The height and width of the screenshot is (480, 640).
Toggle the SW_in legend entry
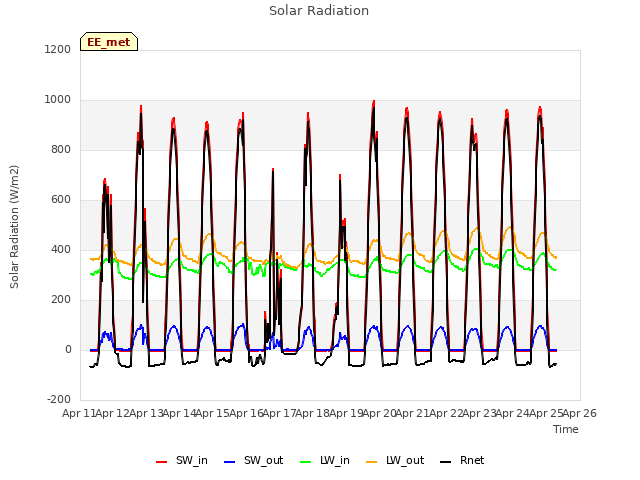tap(182, 460)
